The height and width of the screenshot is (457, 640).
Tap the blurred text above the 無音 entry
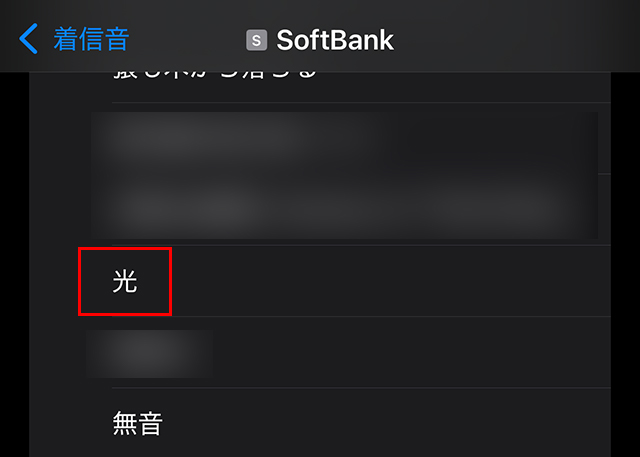click(149, 353)
